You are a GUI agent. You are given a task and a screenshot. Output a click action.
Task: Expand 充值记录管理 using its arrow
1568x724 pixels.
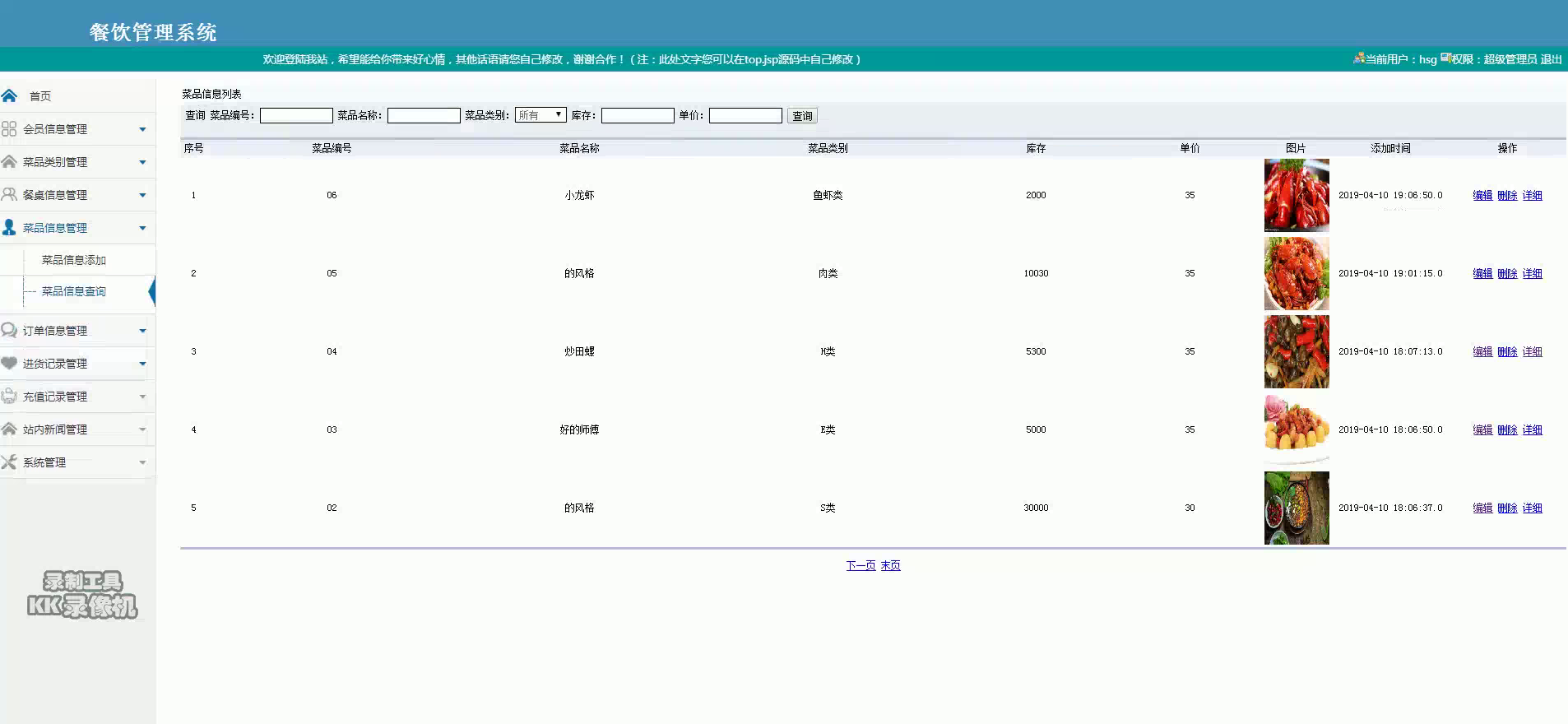(142, 397)
